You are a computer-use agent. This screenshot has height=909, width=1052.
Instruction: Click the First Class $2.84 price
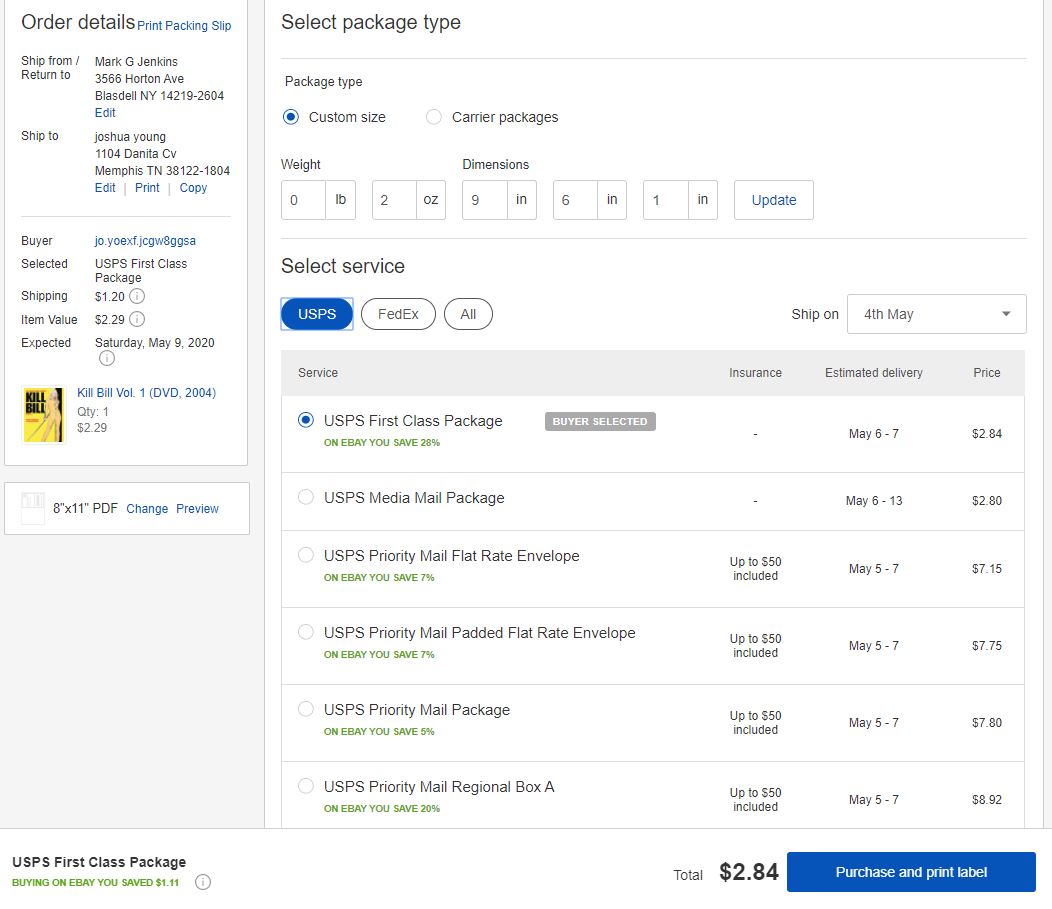pyautogui.click(x=986, y=433)
